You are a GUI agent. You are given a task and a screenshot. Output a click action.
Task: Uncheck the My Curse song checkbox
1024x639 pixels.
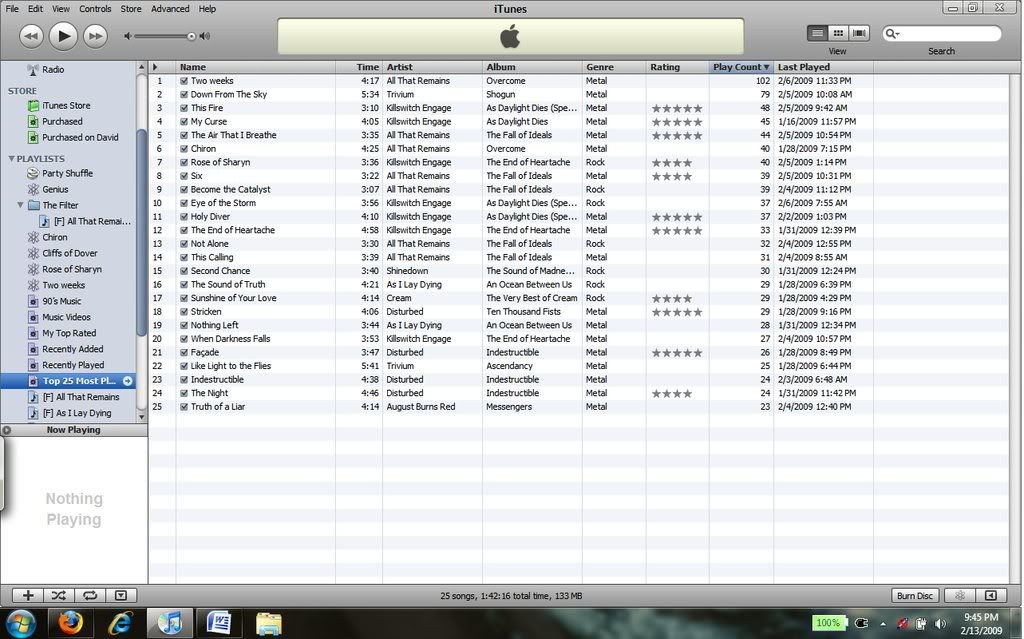184,122
